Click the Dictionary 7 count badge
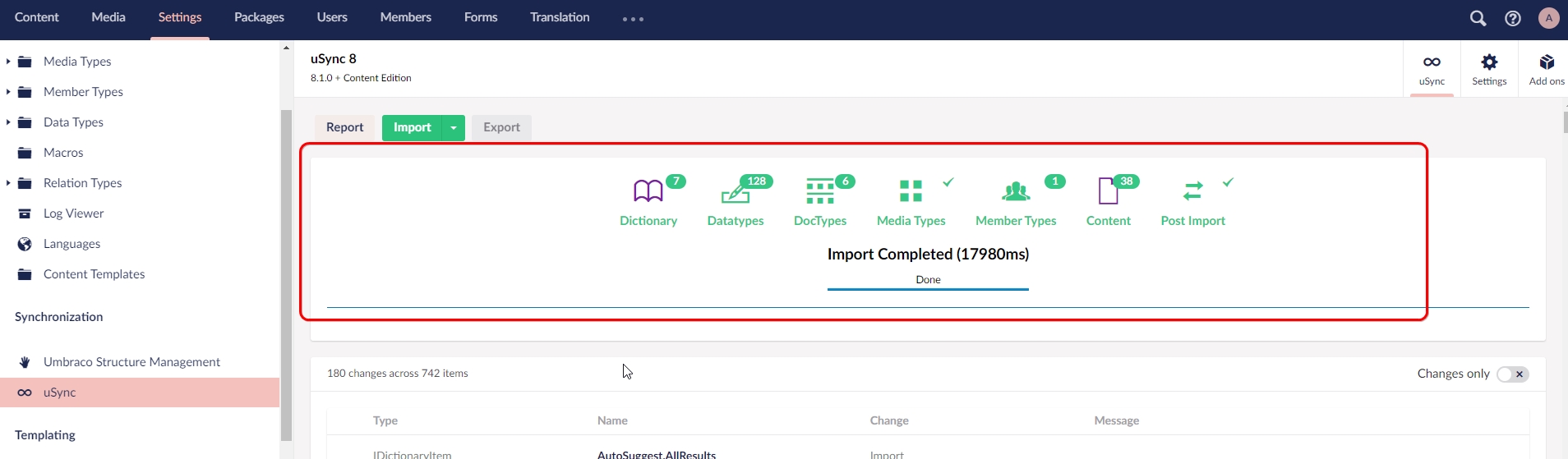 676,181
